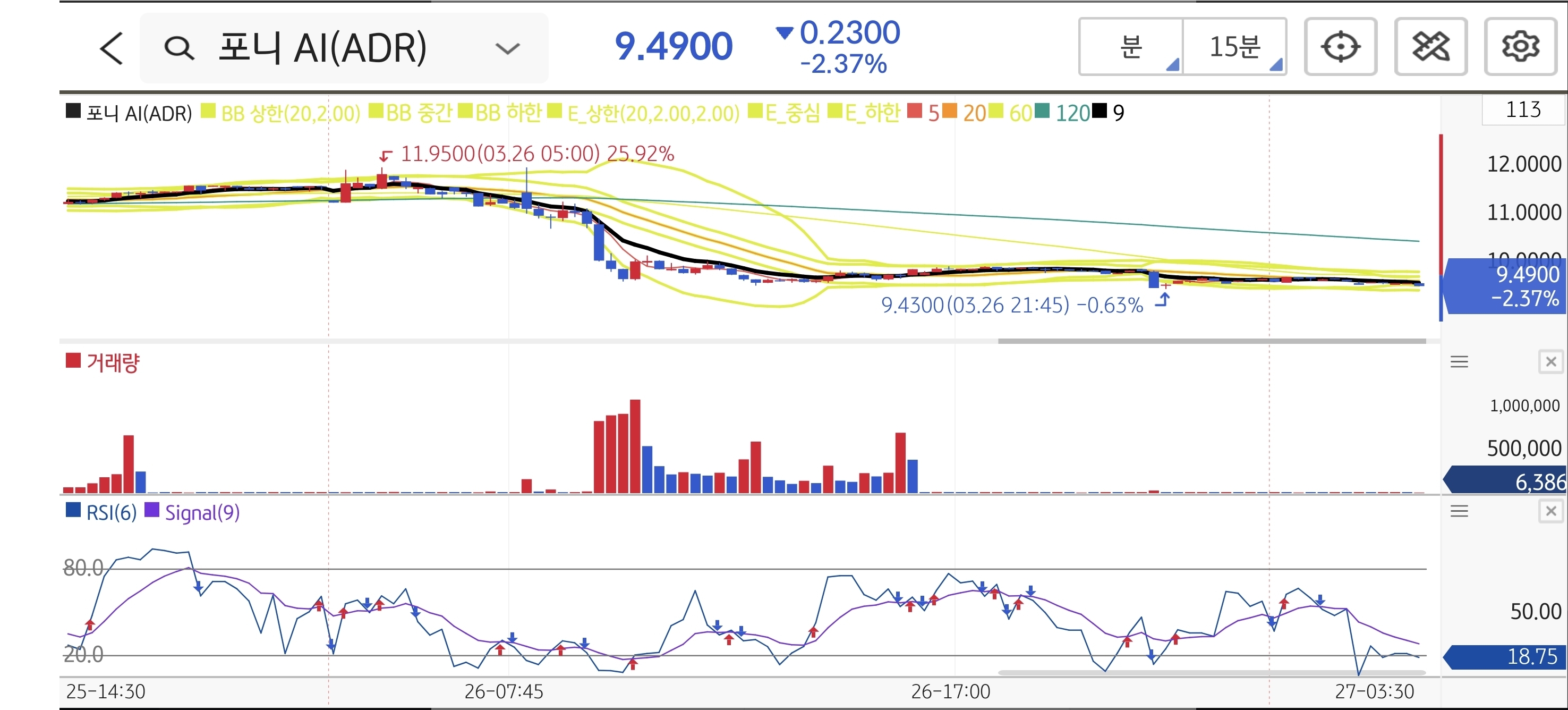Toggle BB 상한 legend swatch

pyautogui.click(x=208, y=111)
